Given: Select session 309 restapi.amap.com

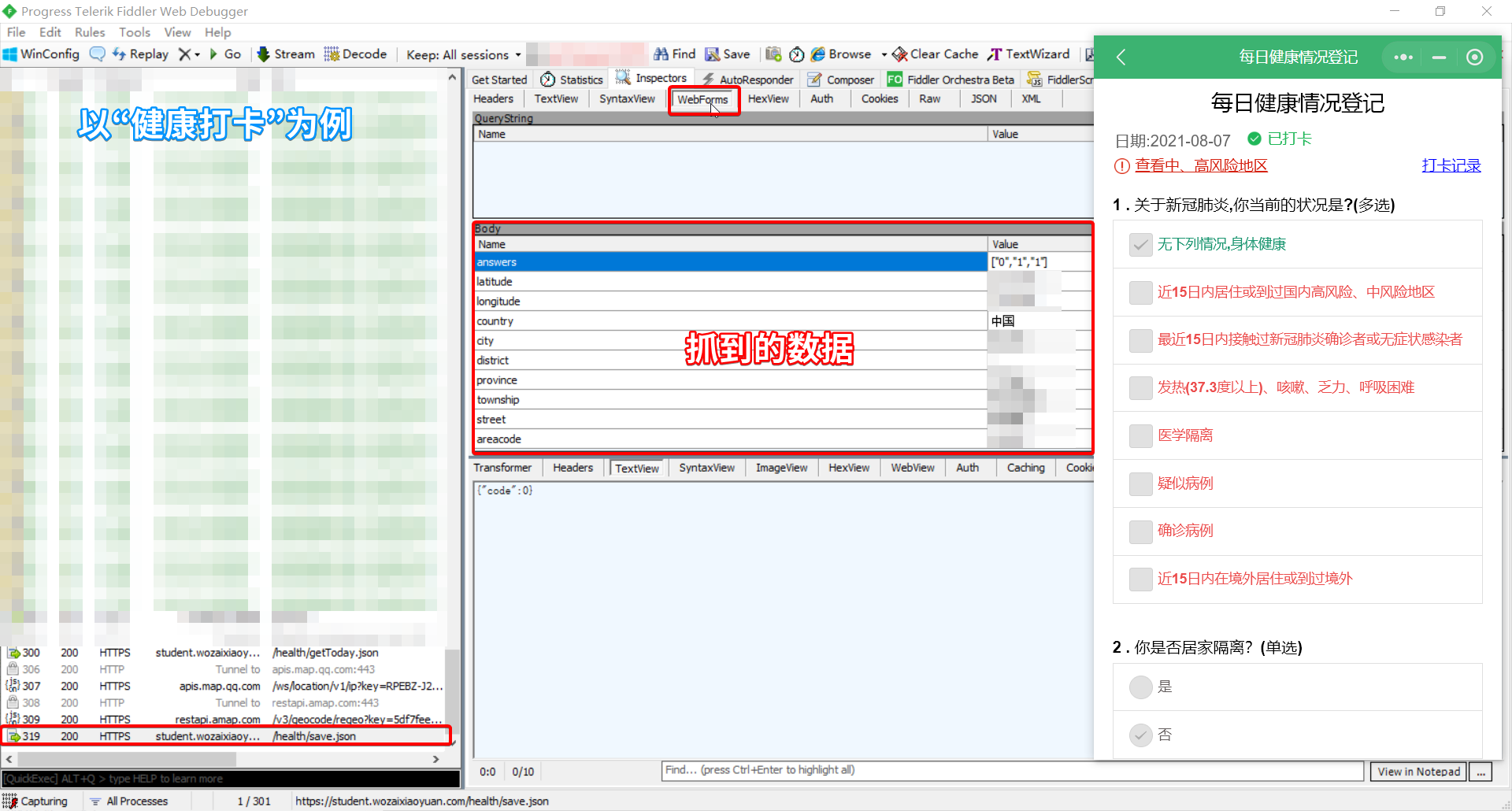Looking at the screenshot, I should 224,720.
